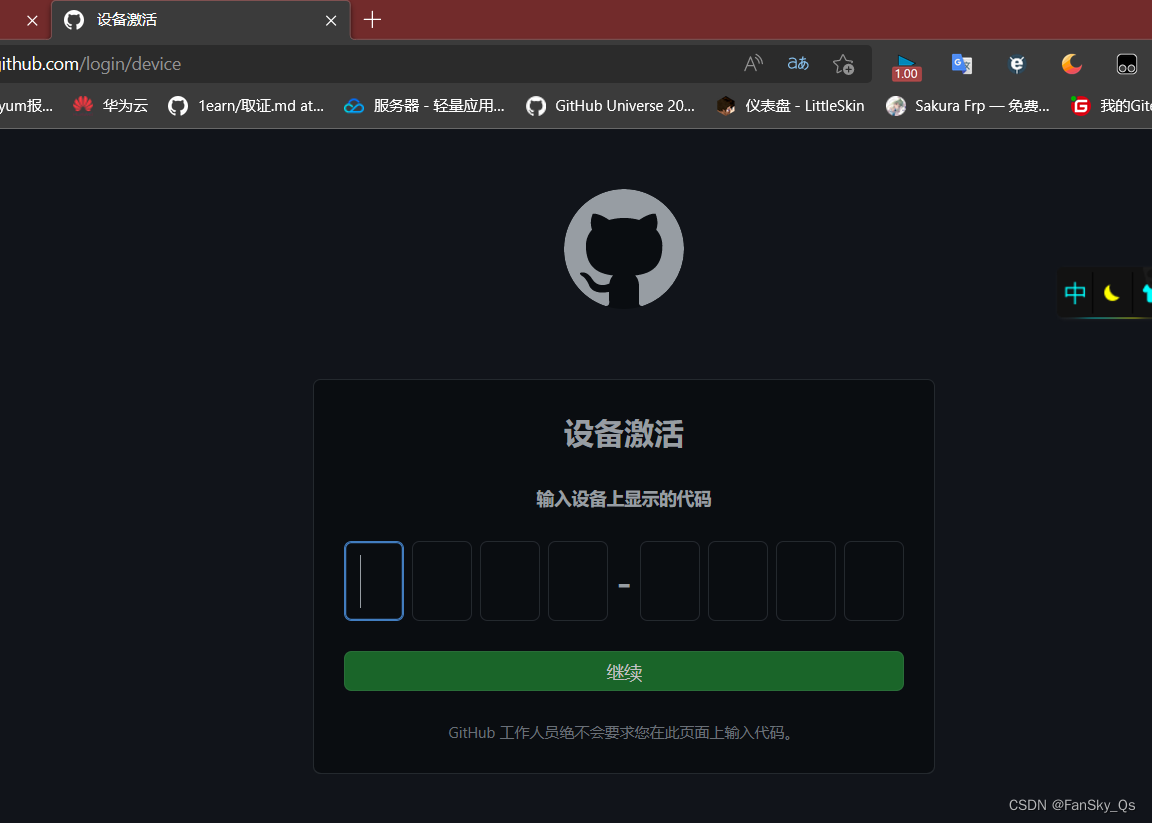Open the 1earn/取证.md bookmark
Image resolution: width=1152 pixels, height=823 pixels.
pyautogui.click(x=246, y=106)
